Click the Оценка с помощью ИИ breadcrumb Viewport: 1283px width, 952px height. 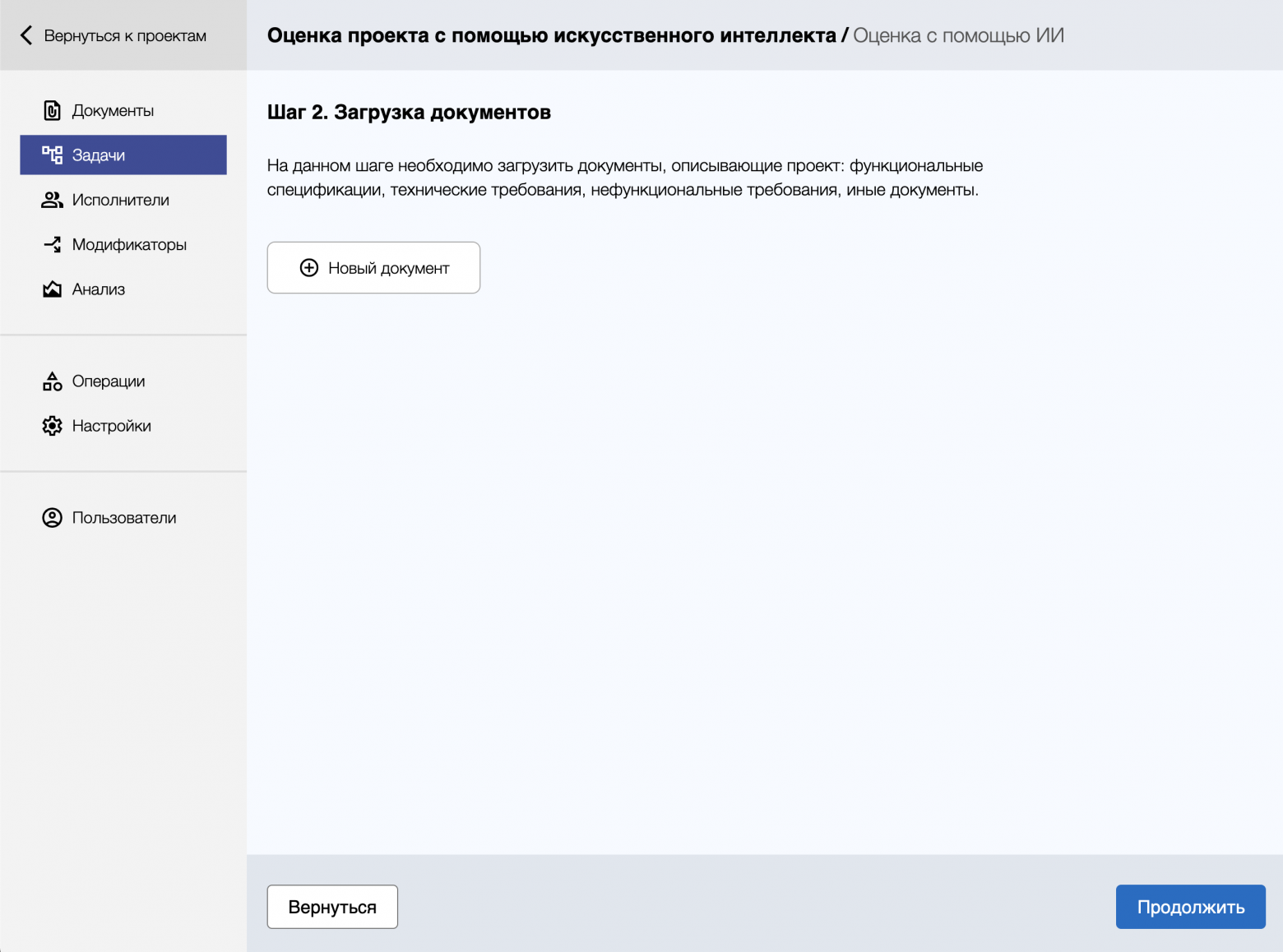pos(958,35)
